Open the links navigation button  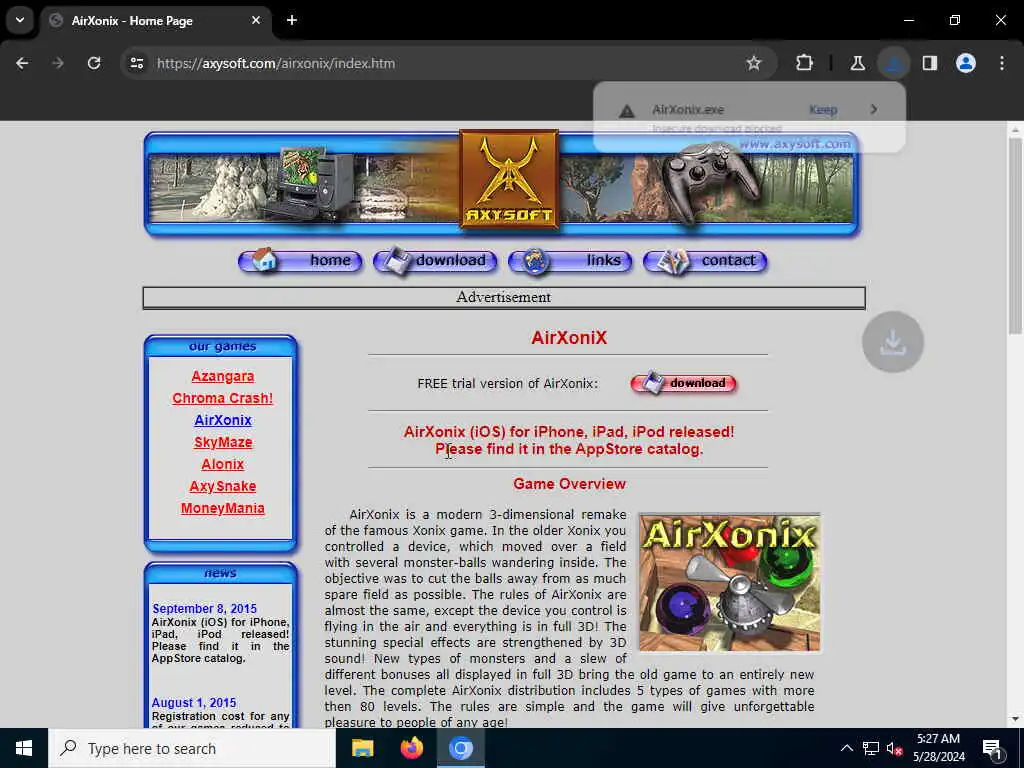pyautogui.click(x=570, y=261)
